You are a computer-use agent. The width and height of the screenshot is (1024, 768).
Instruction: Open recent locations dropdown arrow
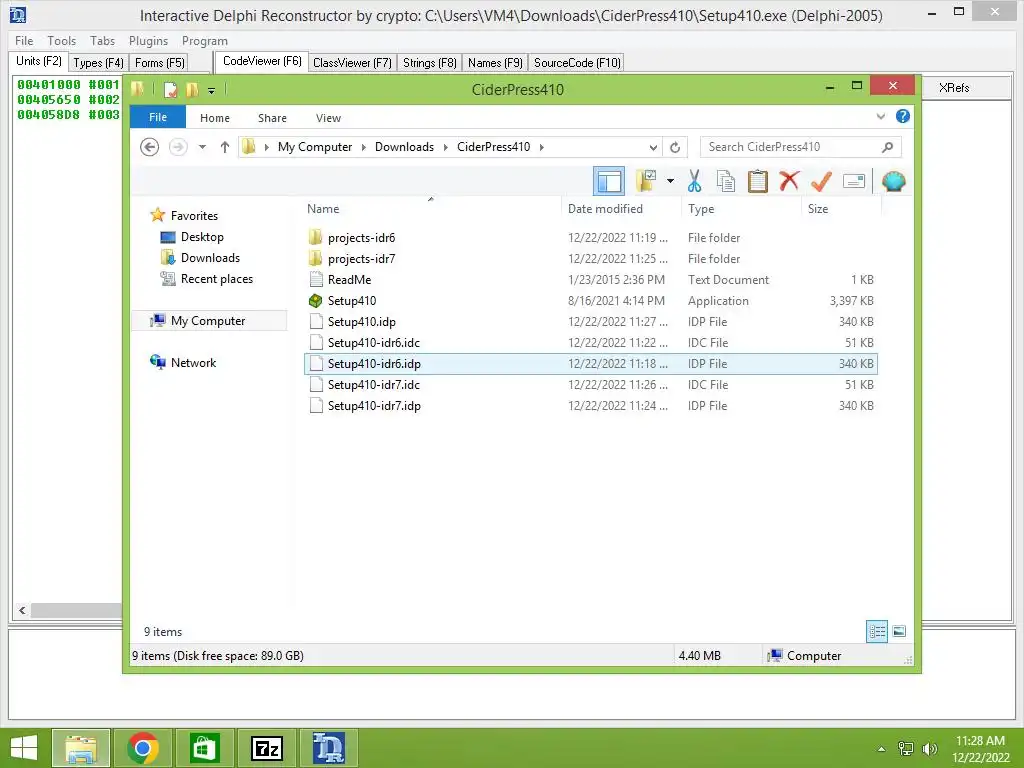[x=202, y=147]
